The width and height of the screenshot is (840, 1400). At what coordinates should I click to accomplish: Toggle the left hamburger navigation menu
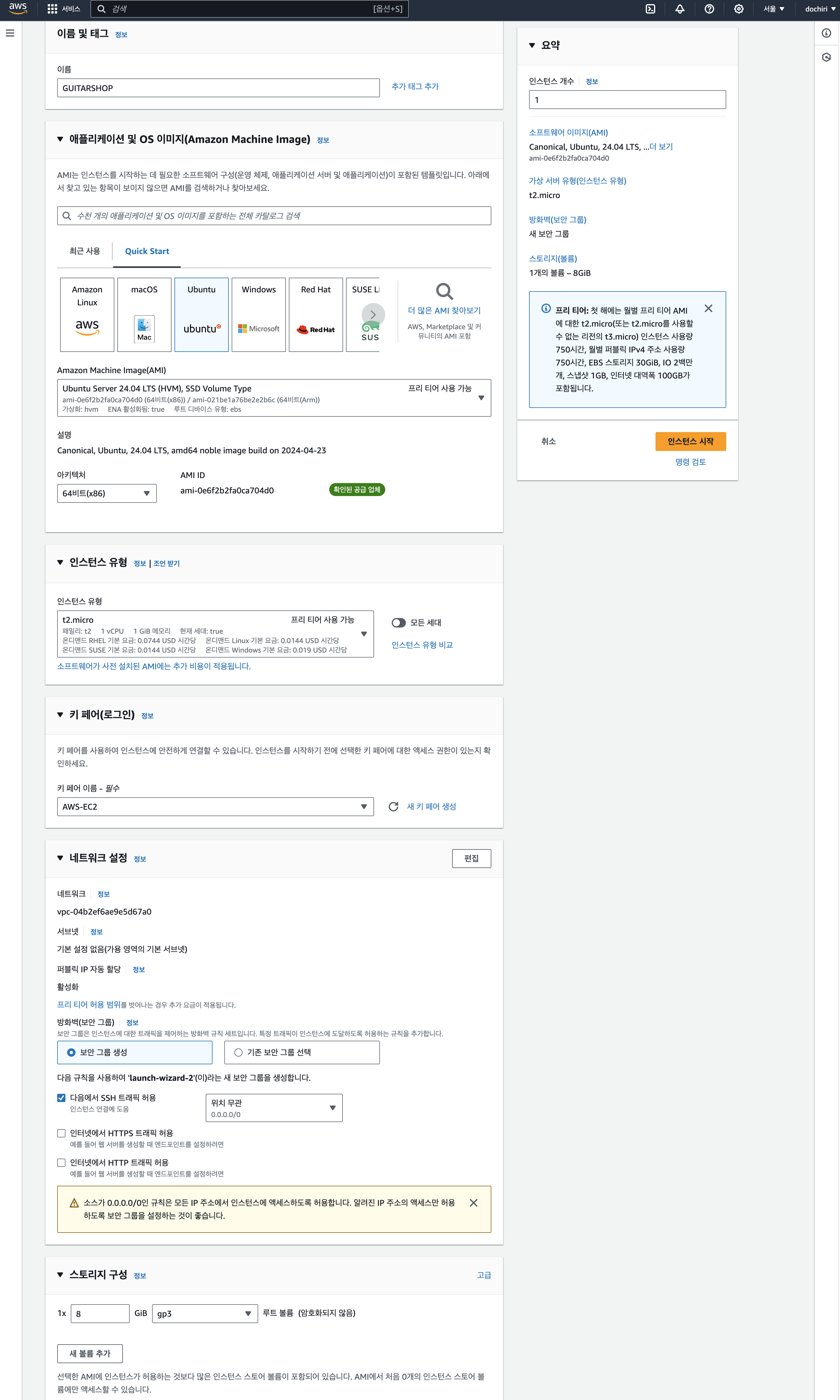click(x=10, y=33)
